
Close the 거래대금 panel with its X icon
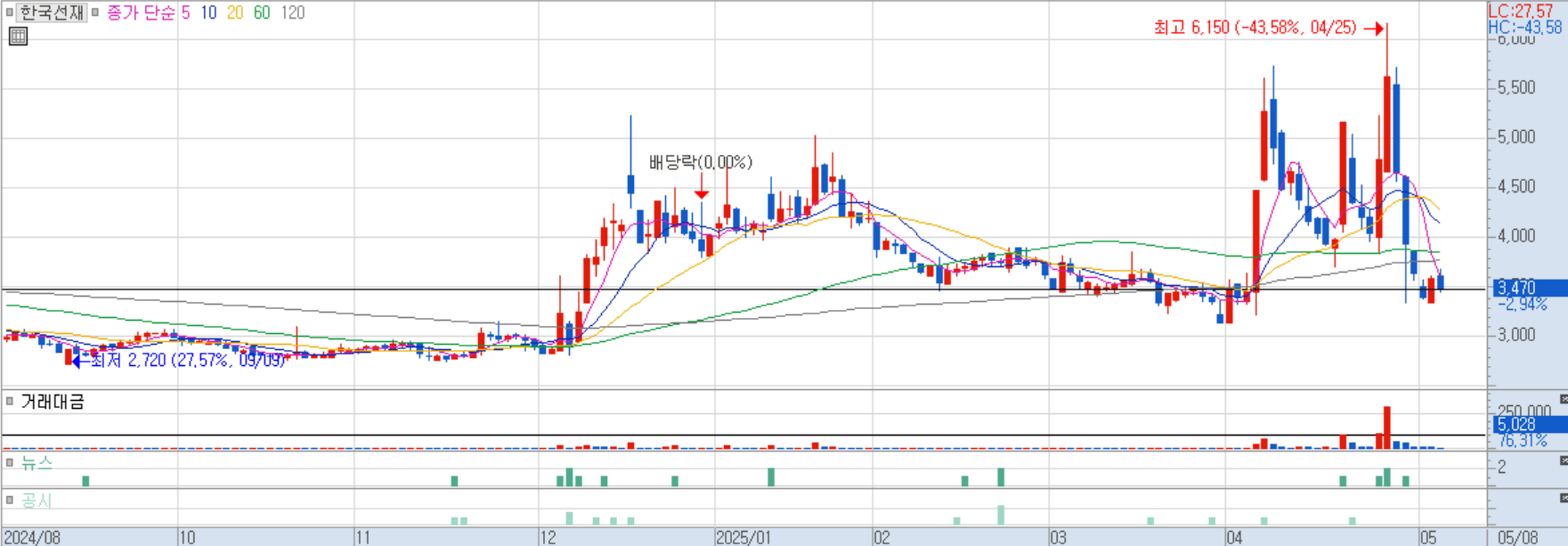point(1563,399)
